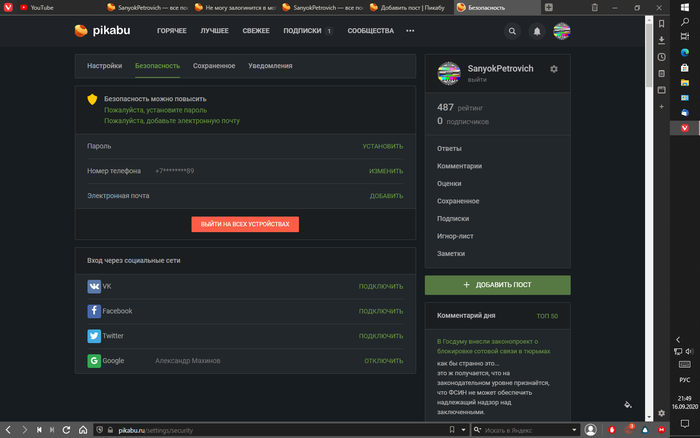Expand the Подписки menu
The height and width of the screenshot is (438, 700).
tap(307, 31)
